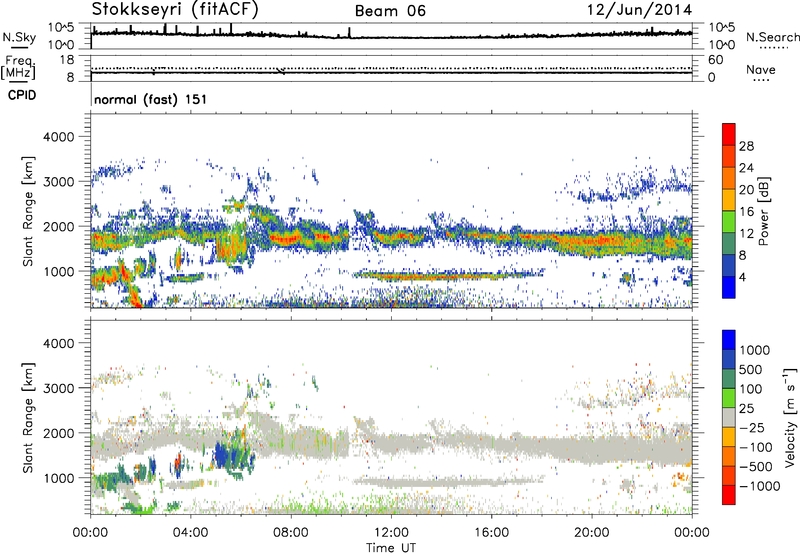Click the 04:00 time axis label
The image size is (800, 554).
click(190, 533)
